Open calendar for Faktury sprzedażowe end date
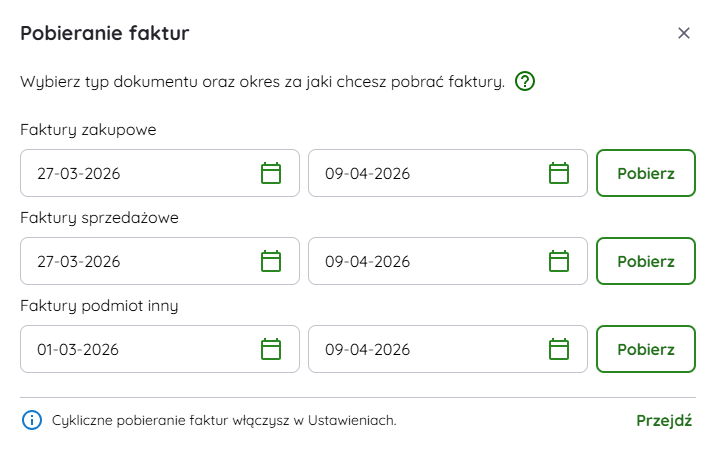Viewport: 712px width, 453px height. 559,261
